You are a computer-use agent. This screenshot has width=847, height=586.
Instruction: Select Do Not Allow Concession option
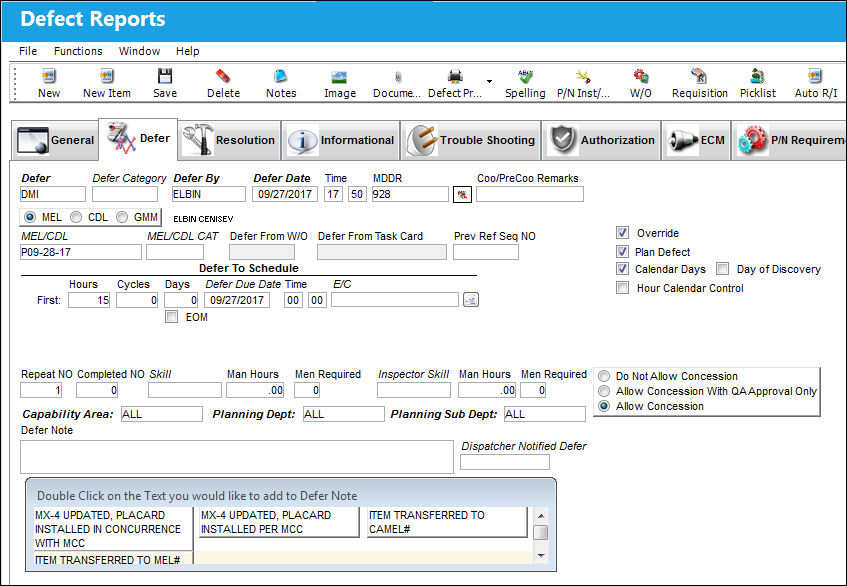click(604, 376)
